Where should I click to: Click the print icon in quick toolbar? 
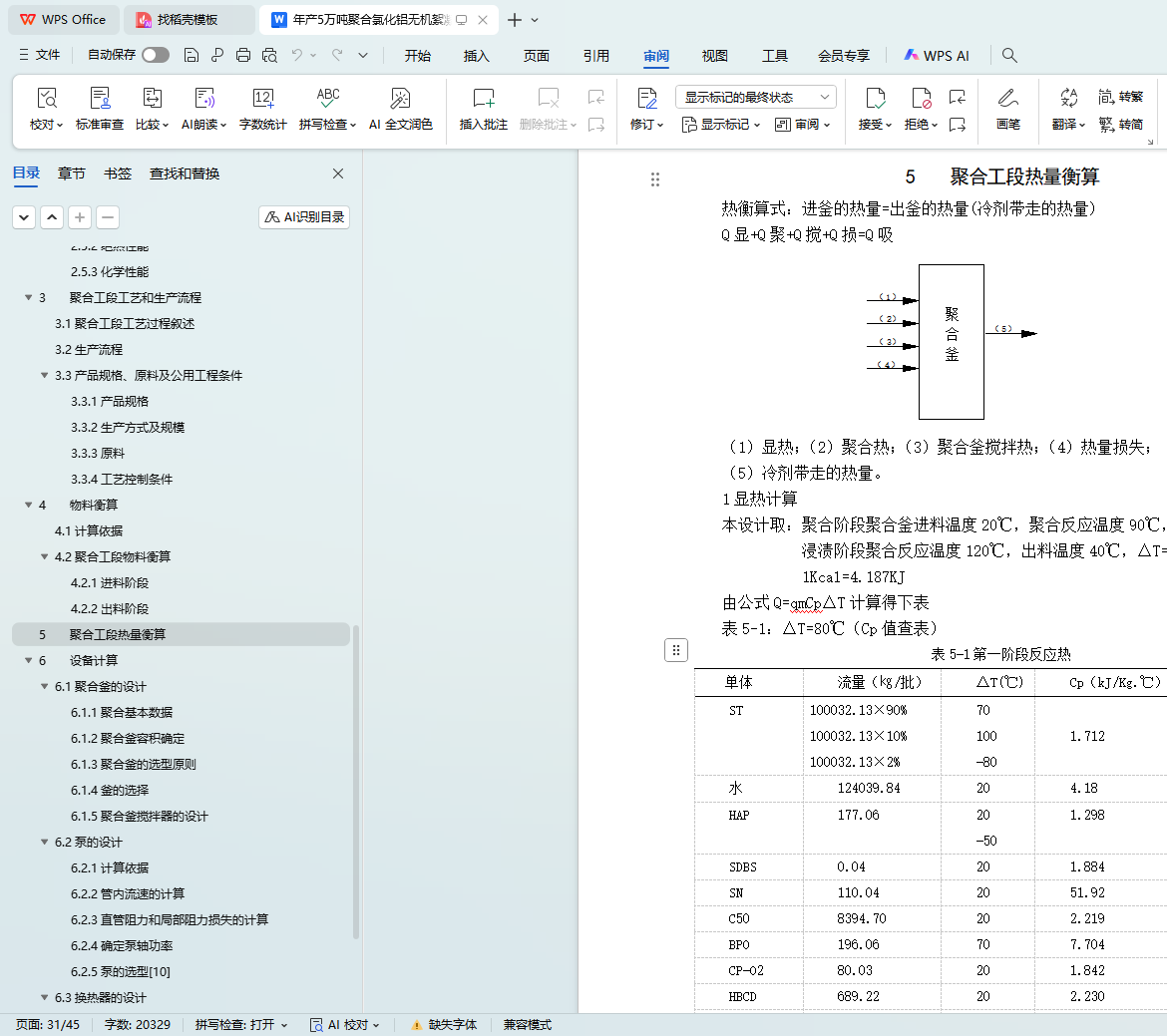pos(243,55)
